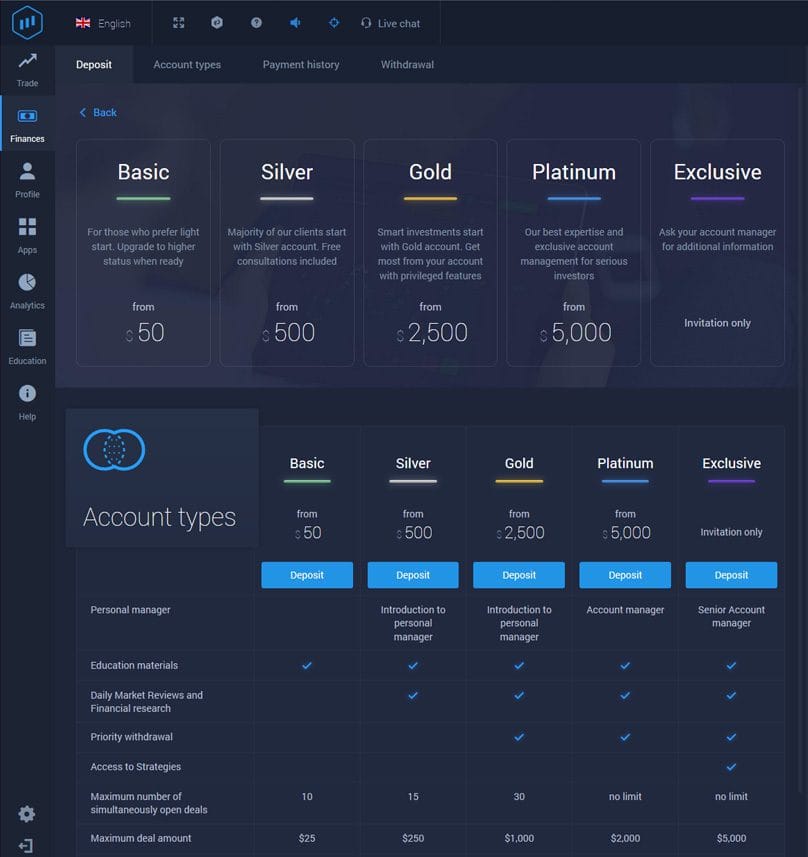Open the Apps panel in sidebar
Viewport: 808px width, 857px height.
pyautogui.click(x=27, y=235)
